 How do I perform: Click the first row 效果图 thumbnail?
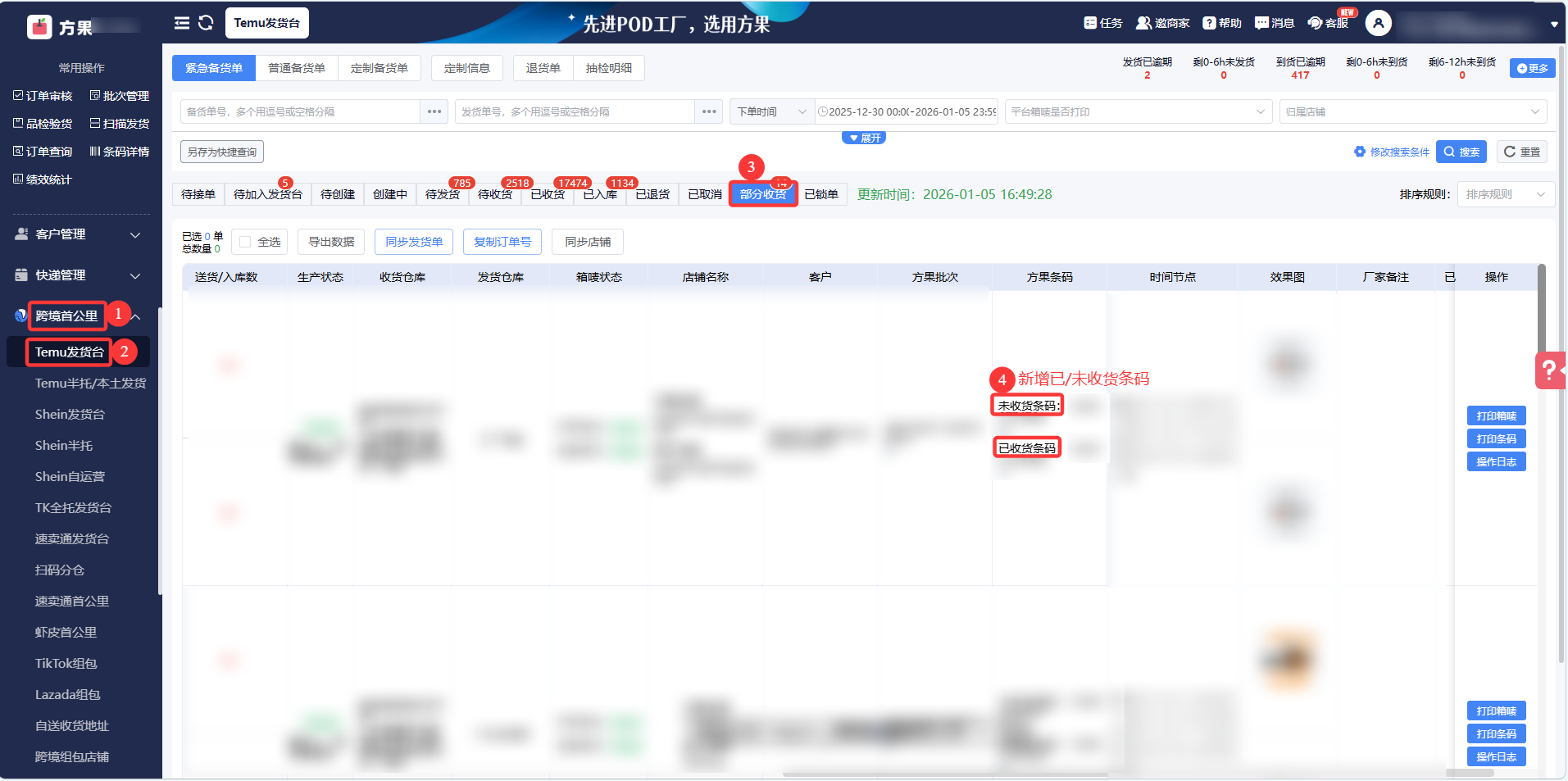(1288, 363)
